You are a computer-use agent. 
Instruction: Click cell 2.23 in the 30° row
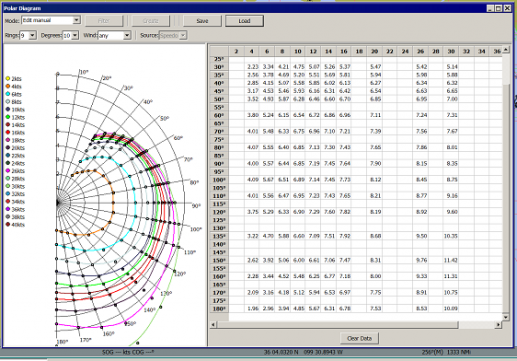pos(252,67)
